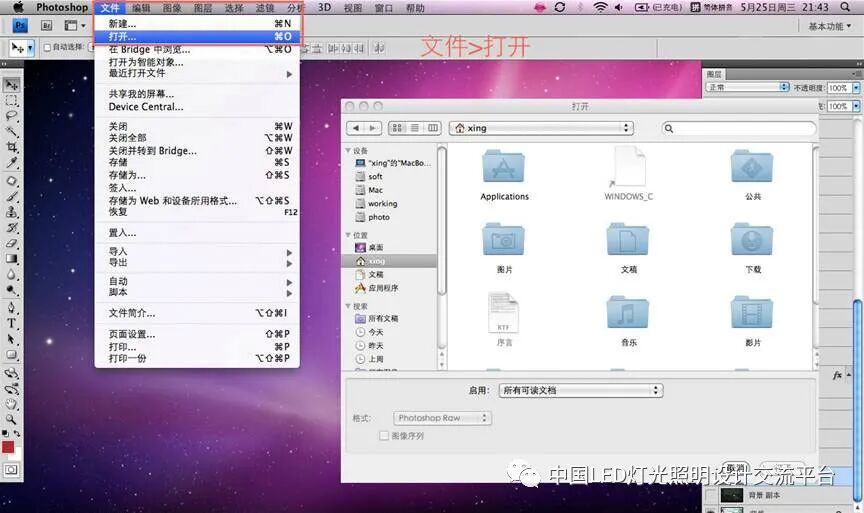Open the 编辑 menu
Viewport: 864px width, 513px height.
pyautogui.click(x=141, y=8)
